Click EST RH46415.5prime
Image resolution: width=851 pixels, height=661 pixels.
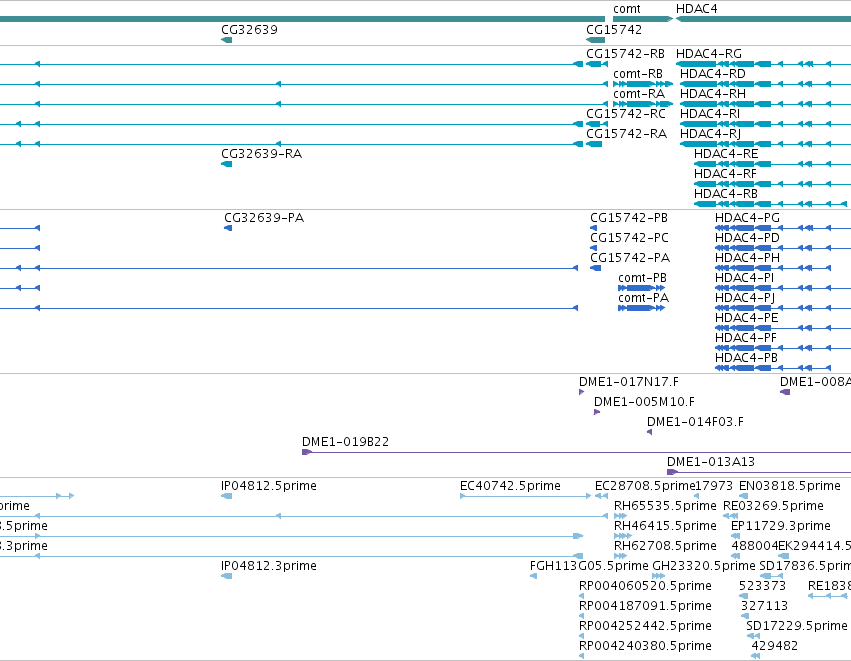tap(665, 527)
